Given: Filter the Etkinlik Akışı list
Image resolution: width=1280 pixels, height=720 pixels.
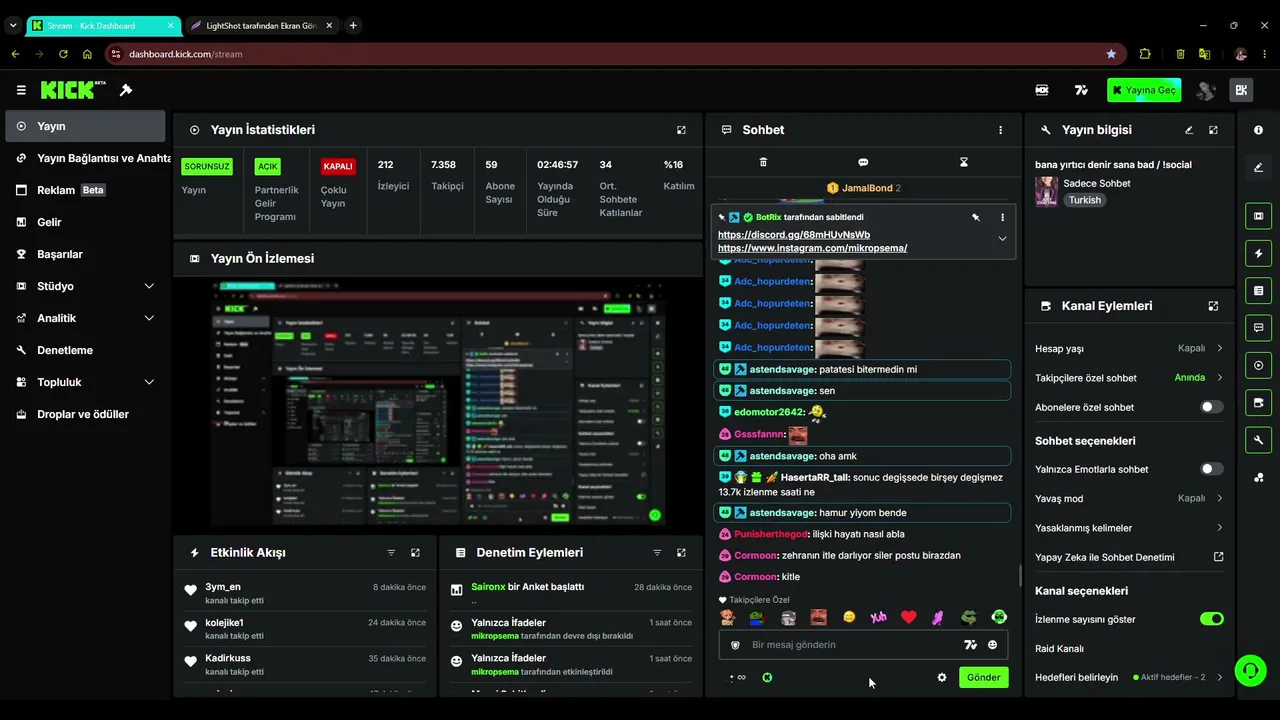Looking at the screenshot, I should [x=391, y=553].
